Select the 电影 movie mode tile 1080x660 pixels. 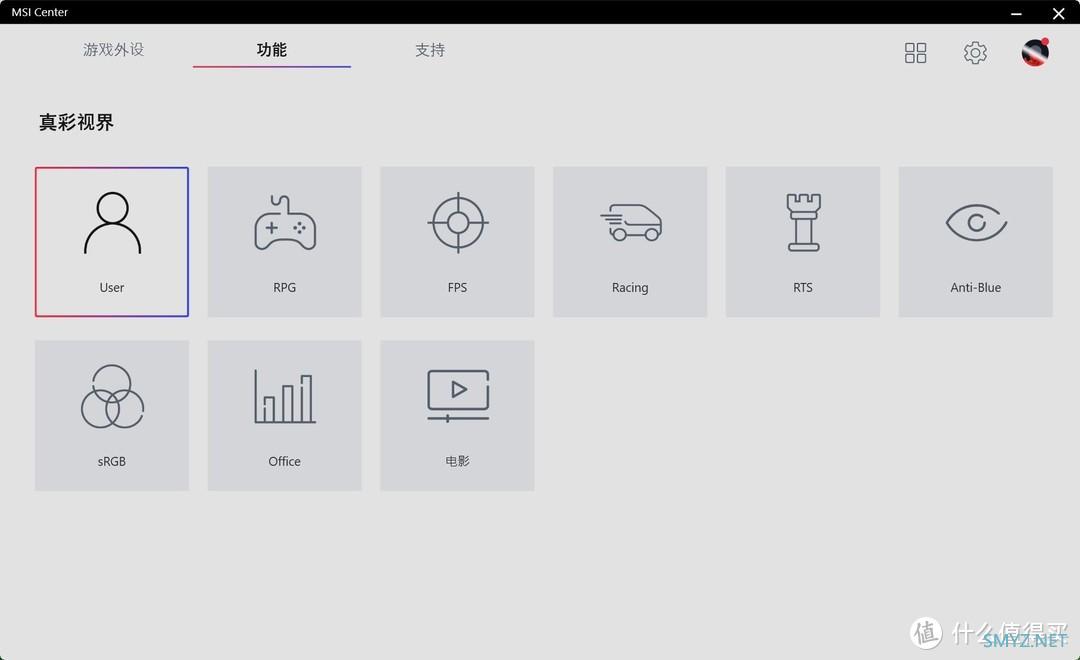pos(457,415)
